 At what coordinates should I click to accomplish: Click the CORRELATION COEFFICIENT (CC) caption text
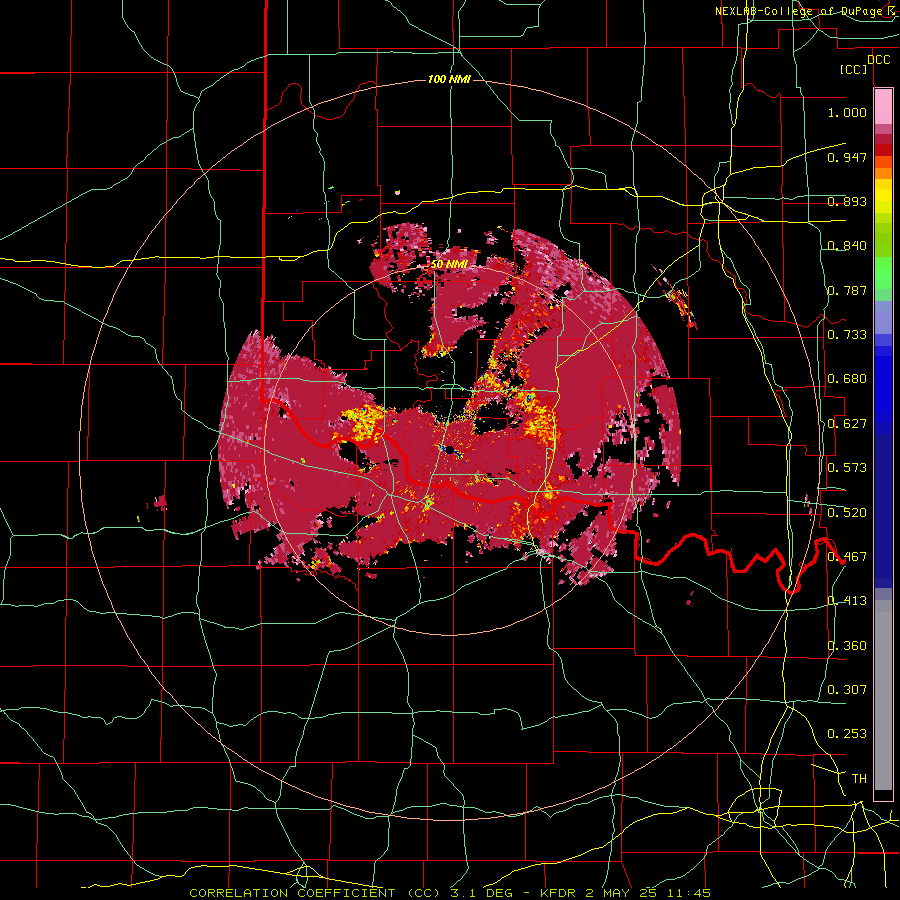point(315,893)
